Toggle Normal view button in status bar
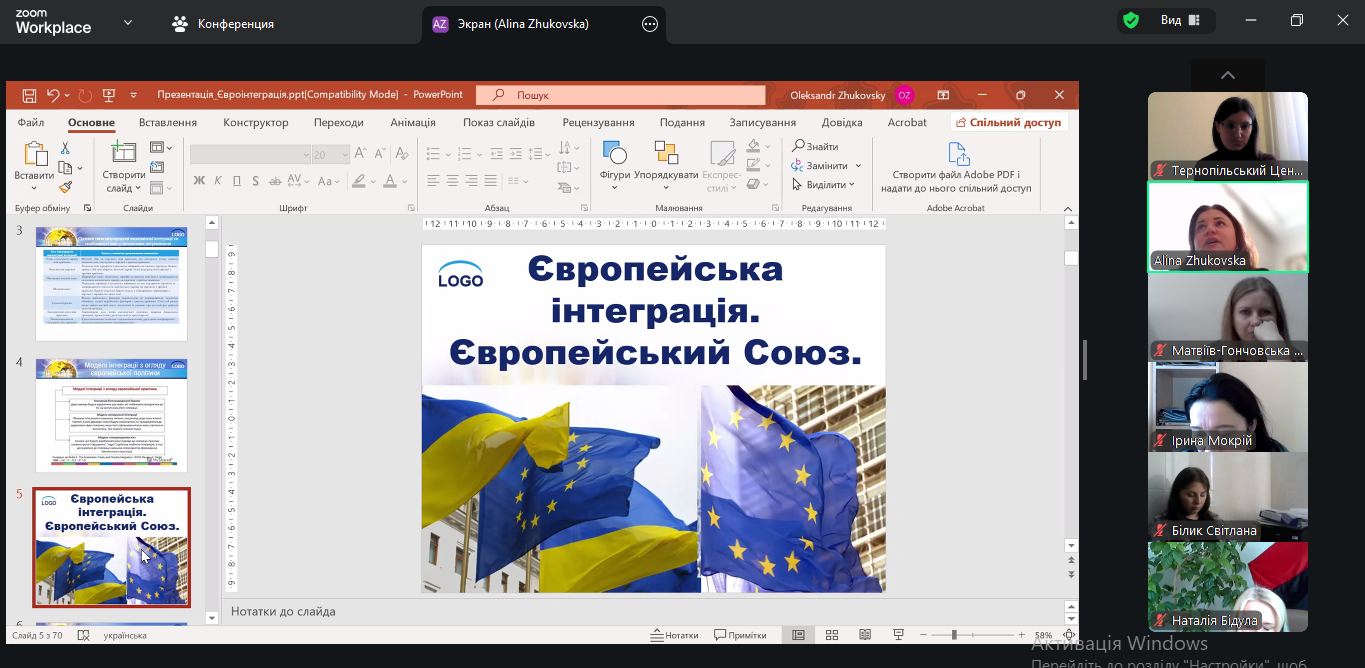 click(x=798, y=635)
